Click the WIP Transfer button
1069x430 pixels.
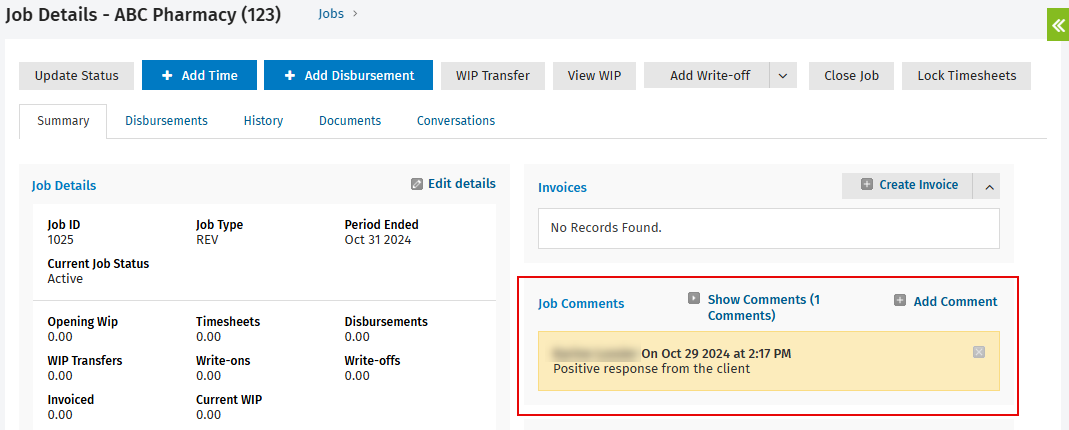[x=493, y=76]
